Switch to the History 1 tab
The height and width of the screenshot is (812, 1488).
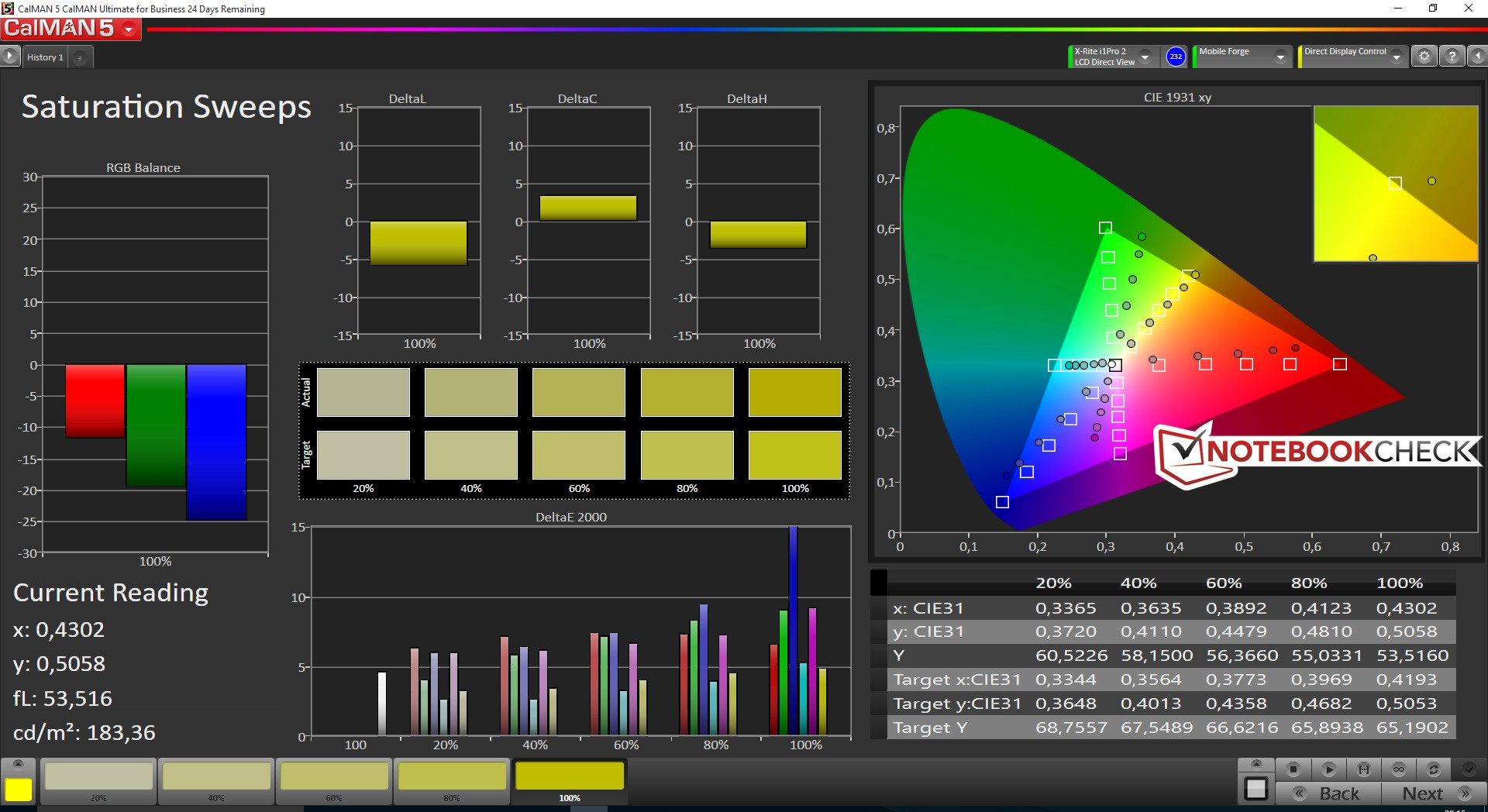[45, 57]
